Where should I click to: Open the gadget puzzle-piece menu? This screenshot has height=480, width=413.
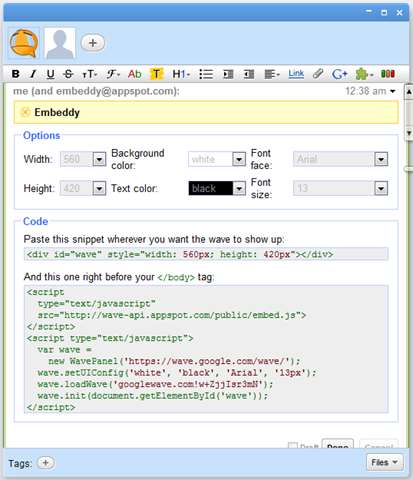click(x=364, y=74)
